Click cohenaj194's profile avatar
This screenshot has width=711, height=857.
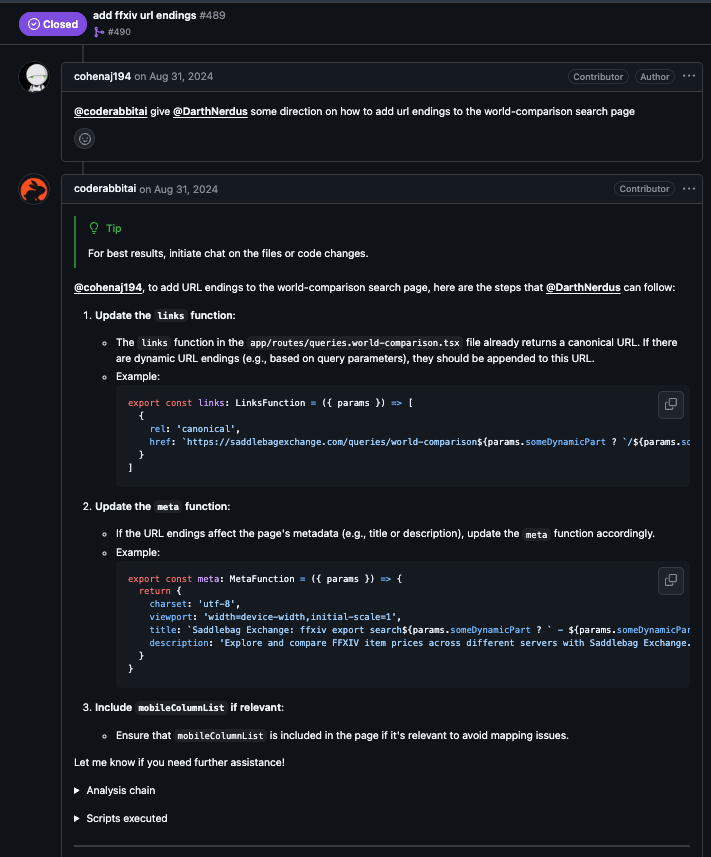tap(34, 76)
